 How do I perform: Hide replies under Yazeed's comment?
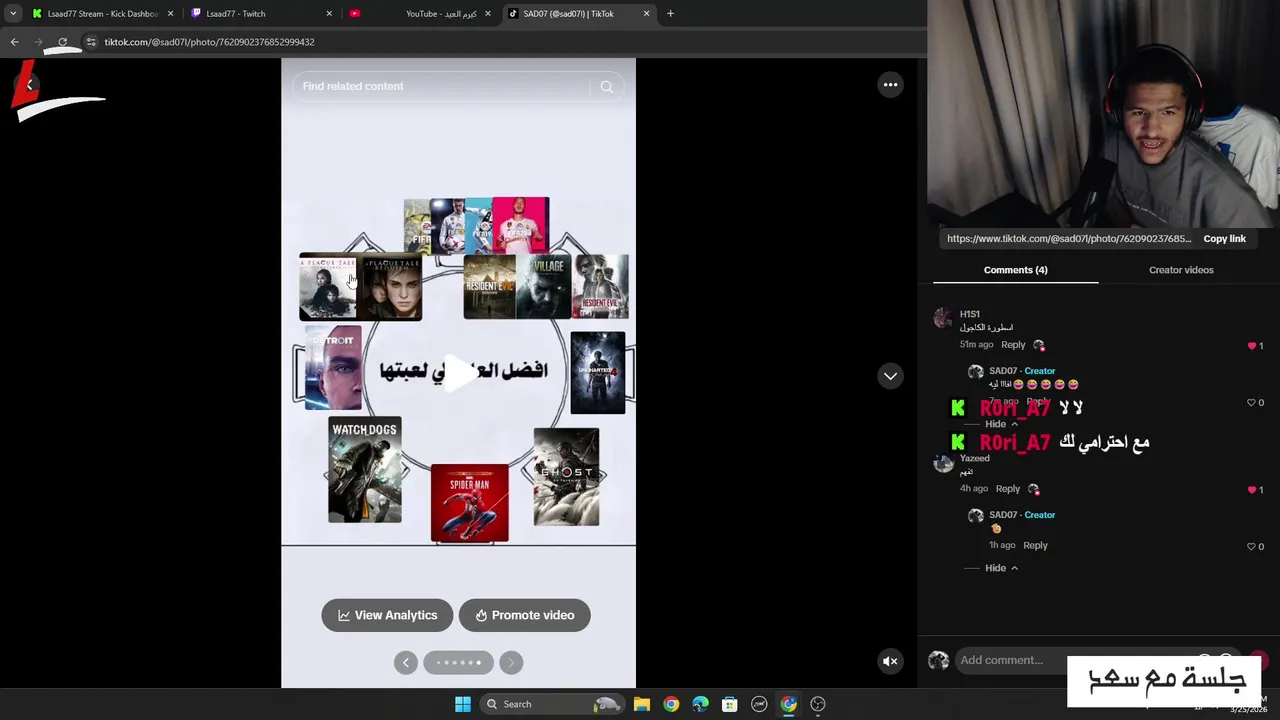(1001, 568)
